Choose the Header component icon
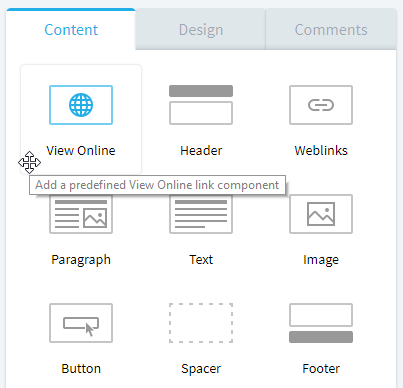 pyautogui.click(x=201, y=105)
